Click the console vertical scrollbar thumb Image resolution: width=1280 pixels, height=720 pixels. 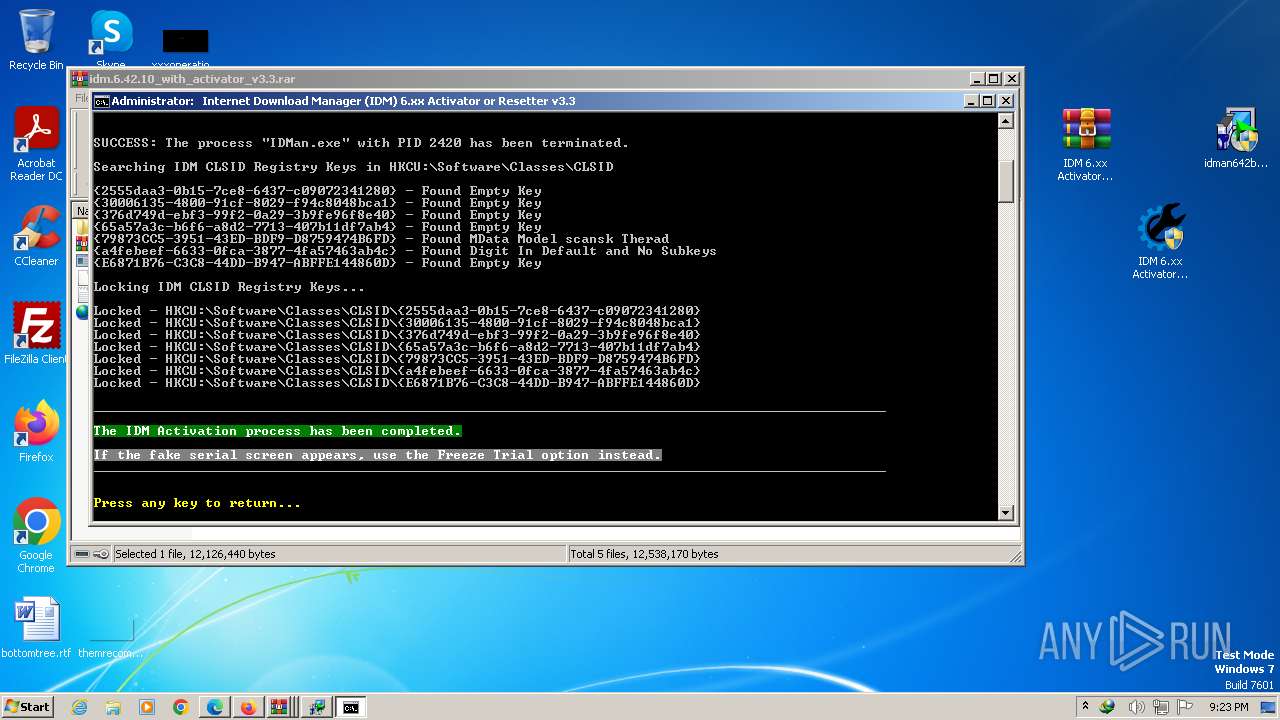(x=1006, y=181)
